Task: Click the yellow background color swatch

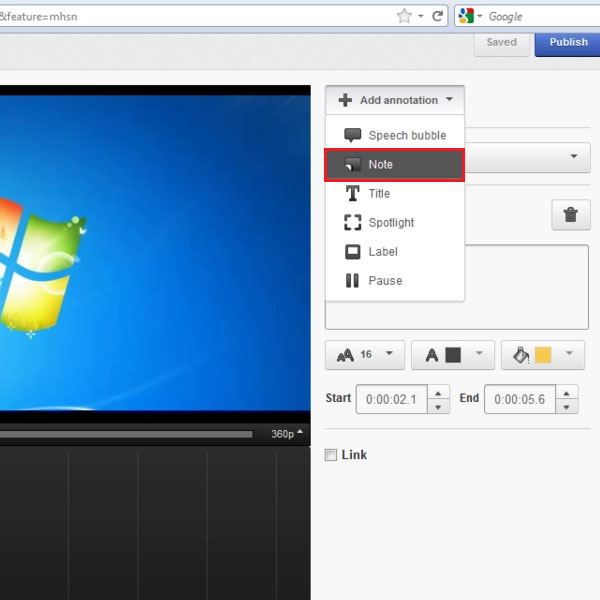Action: (543, 355)
